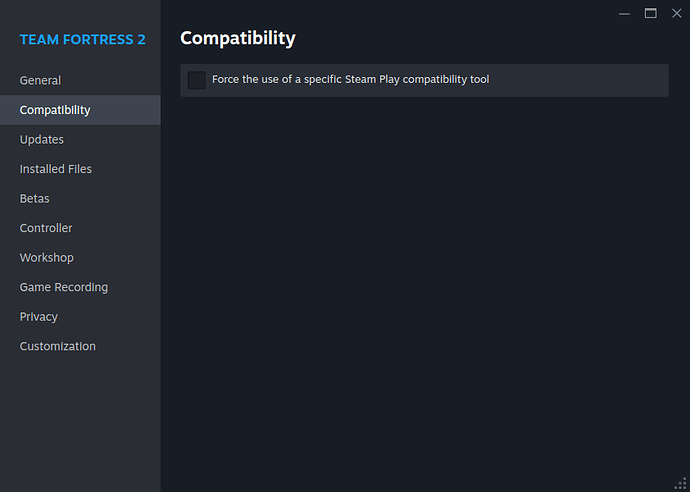Screen dimensions: 690x492
Task: Click the Compatibility page heading
Action: (238, 39)
